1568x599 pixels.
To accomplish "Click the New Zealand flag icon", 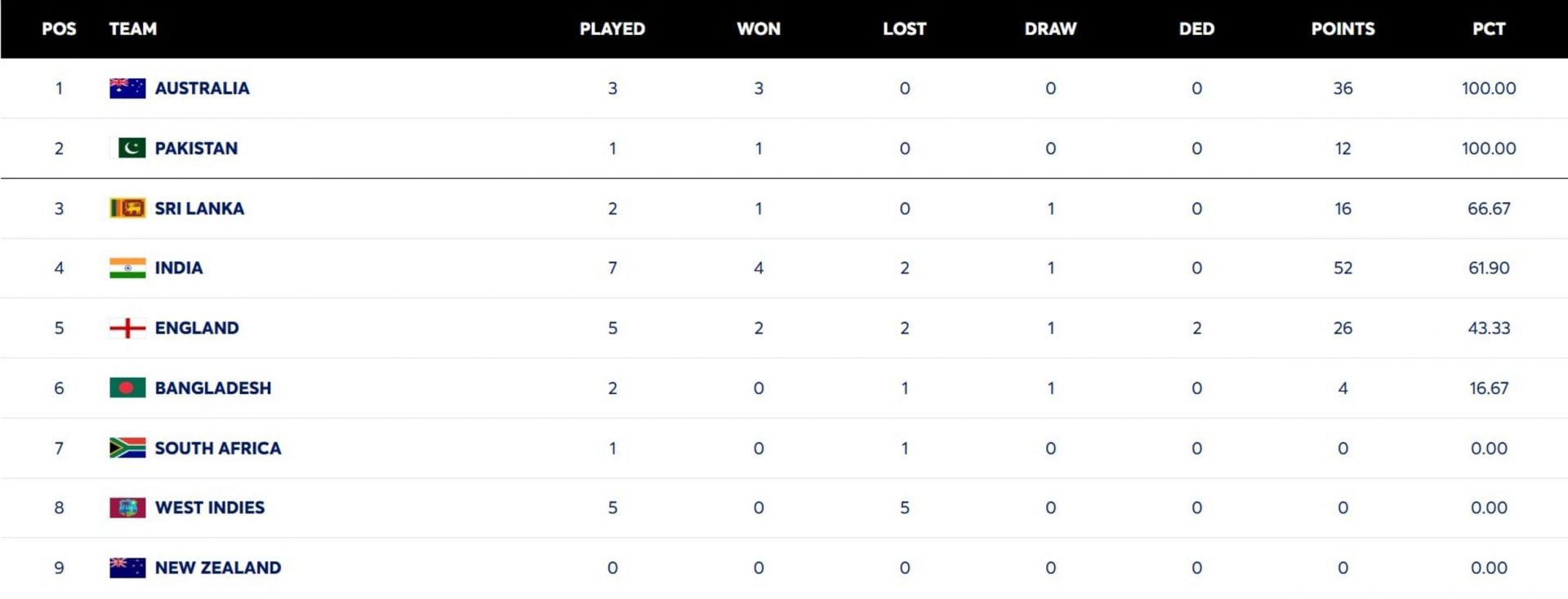I will point(127,568).
